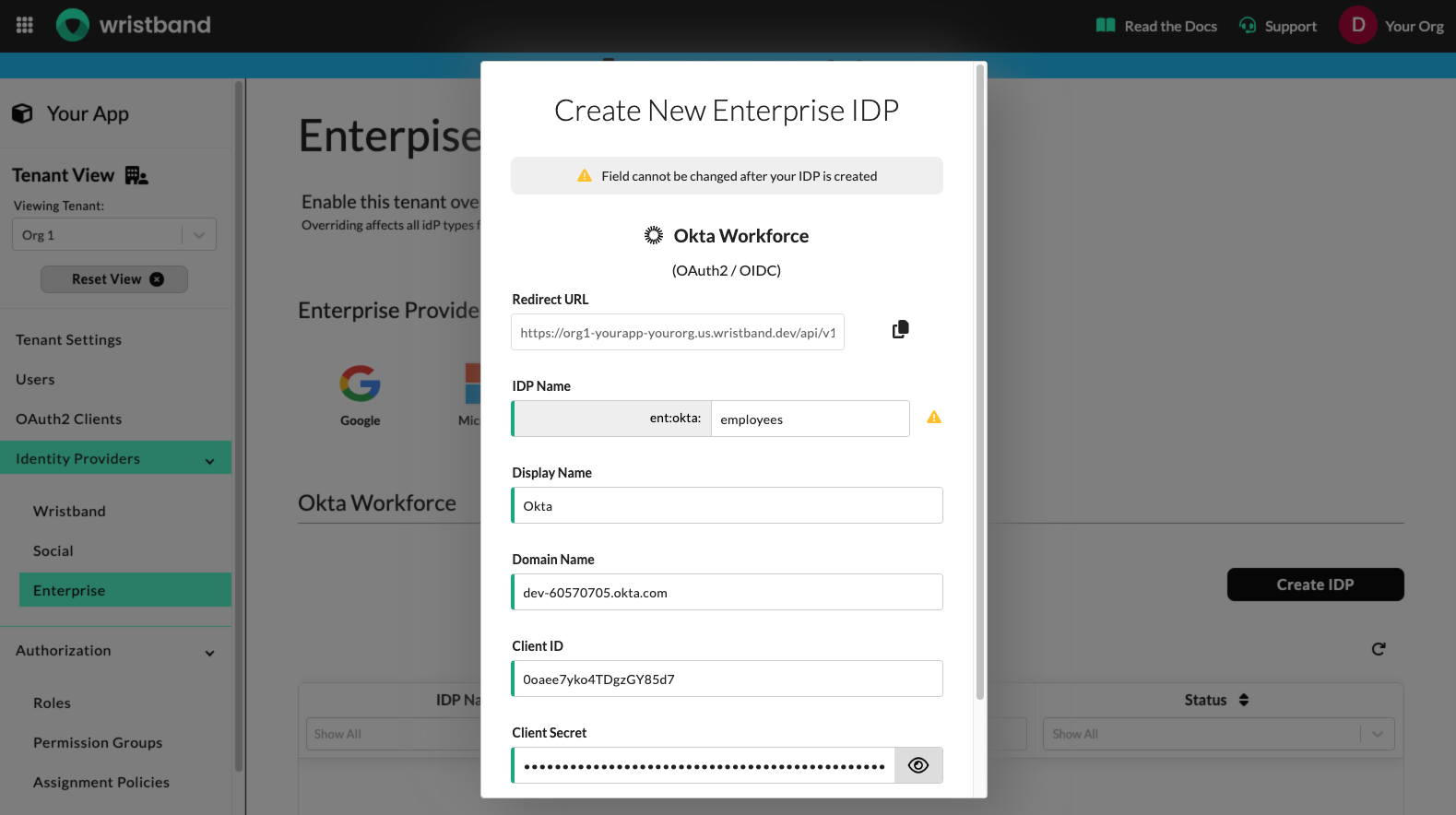Image resolution: width=1456 pixels, height=815 pixels.
Task: Click the Support headset icon
Action: [1248, 25]
